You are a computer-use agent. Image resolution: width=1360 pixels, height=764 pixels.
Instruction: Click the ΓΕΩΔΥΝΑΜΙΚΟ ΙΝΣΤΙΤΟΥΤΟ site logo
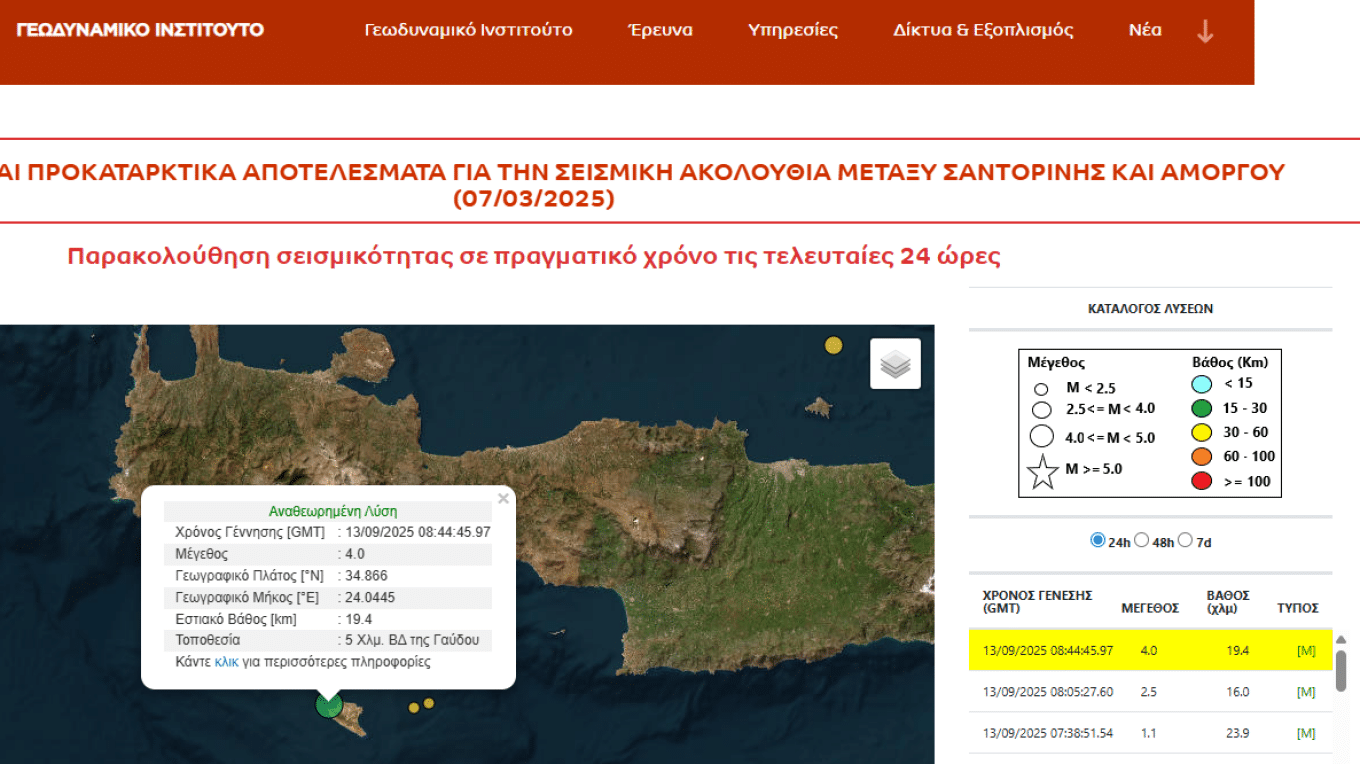click(x=140, y=30)
